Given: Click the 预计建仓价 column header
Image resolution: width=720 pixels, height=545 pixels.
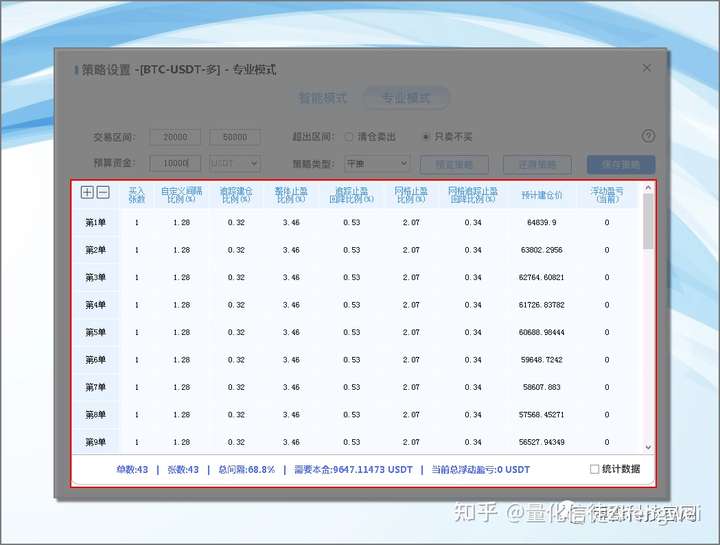Looking at the screenshot, I should tap(542, 195).
